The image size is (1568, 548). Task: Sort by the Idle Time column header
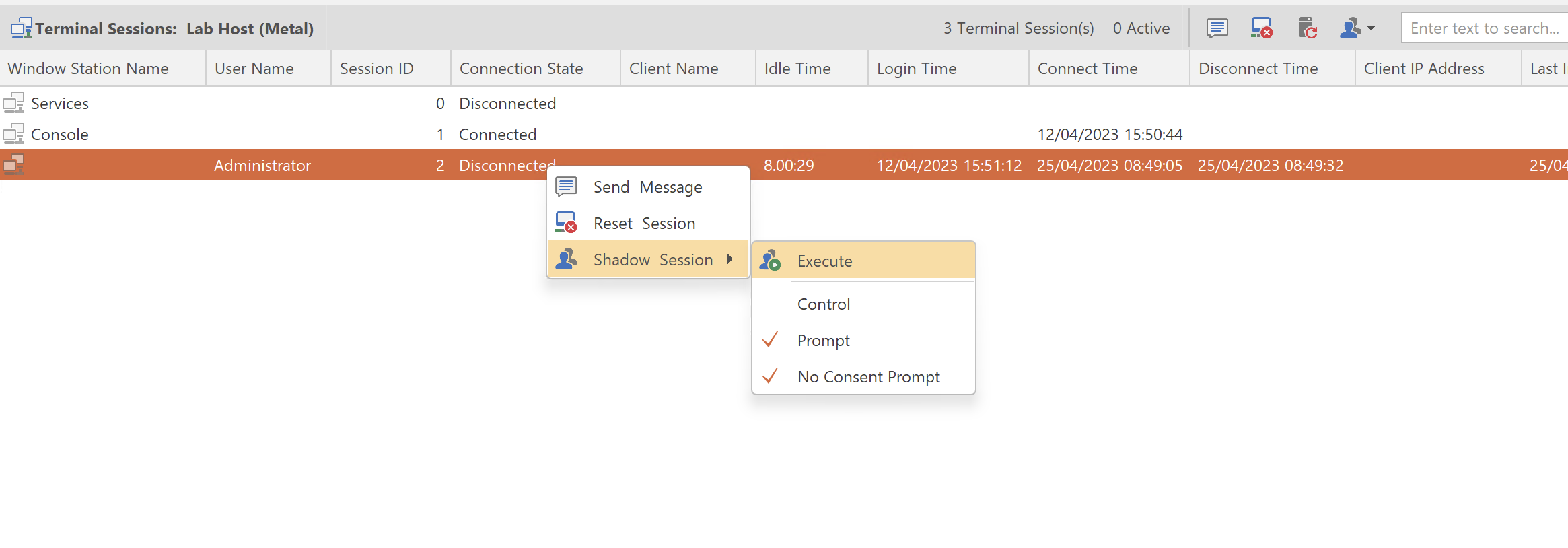point(797,69)
